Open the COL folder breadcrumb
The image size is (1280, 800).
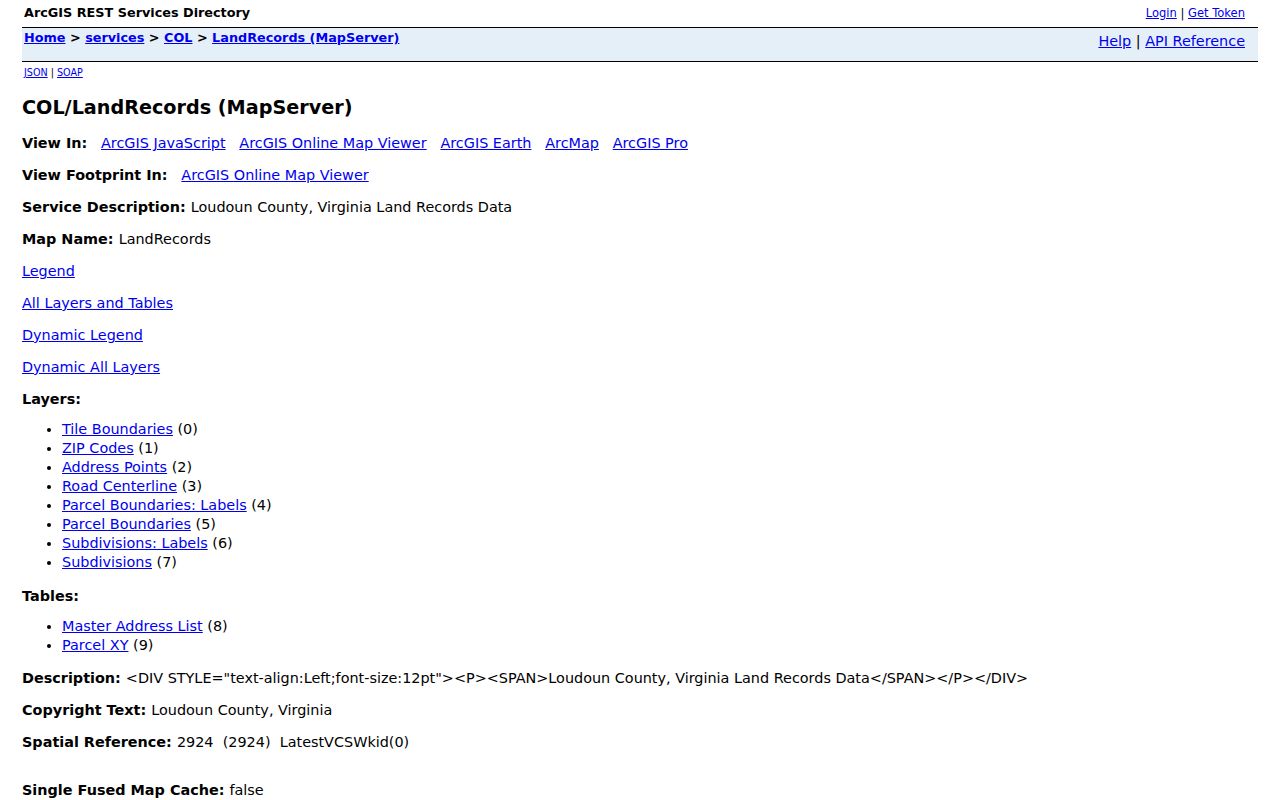[x=178, y=38]
